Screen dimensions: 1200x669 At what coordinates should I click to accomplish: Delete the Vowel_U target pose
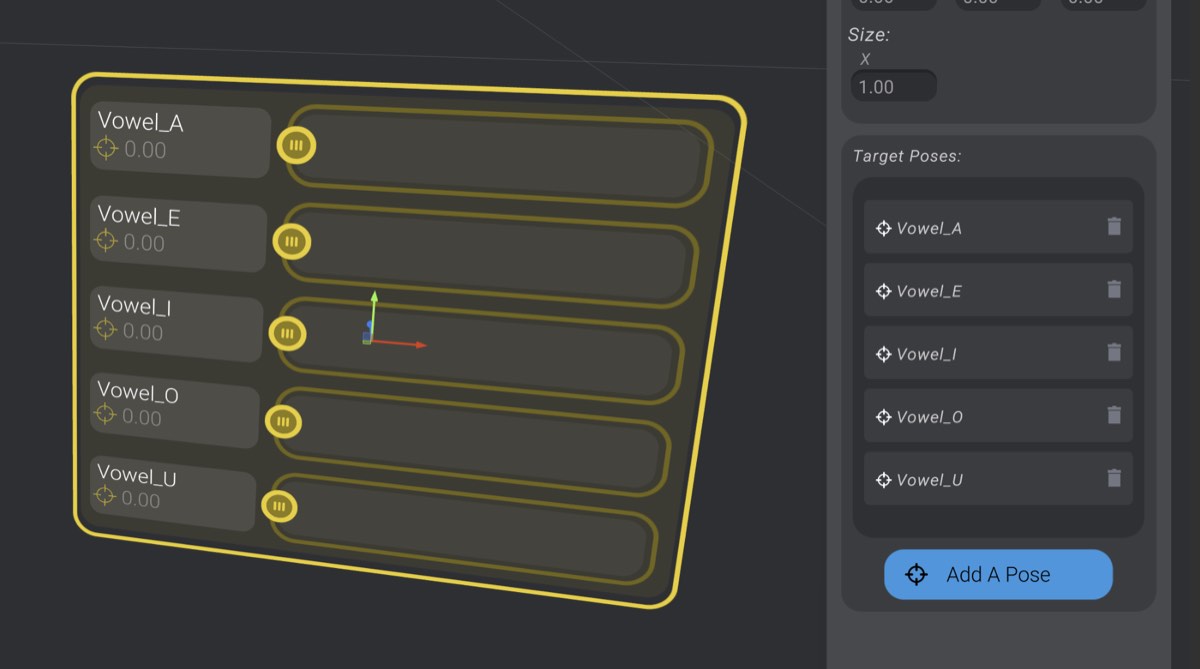point(1114,479)
